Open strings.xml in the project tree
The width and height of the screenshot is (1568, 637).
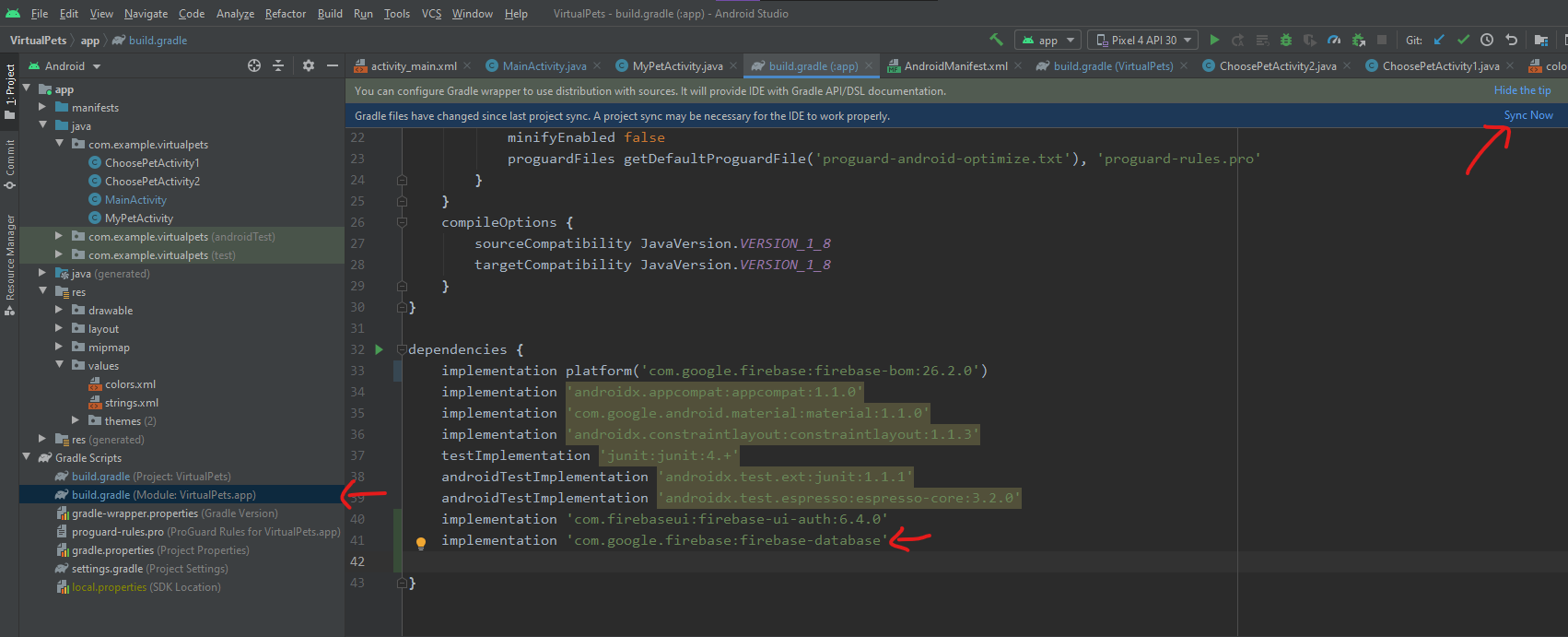click(x=131, y=403)
